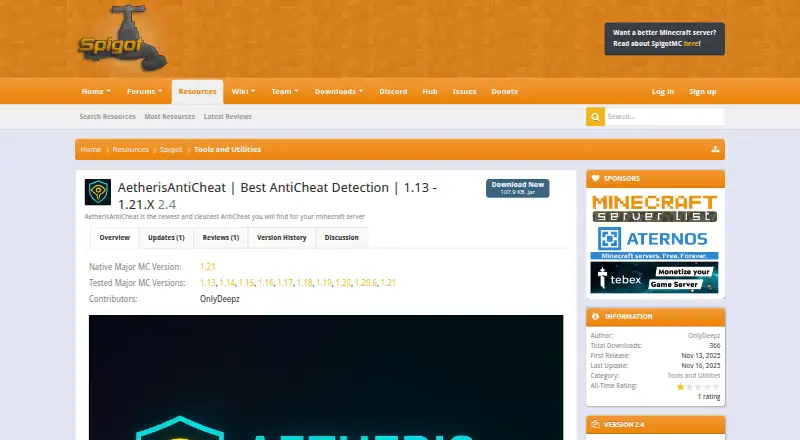The width and height of the screenshot is (800, 440).
Task: Switch to the Discussion tab
Action: [342, 238]
